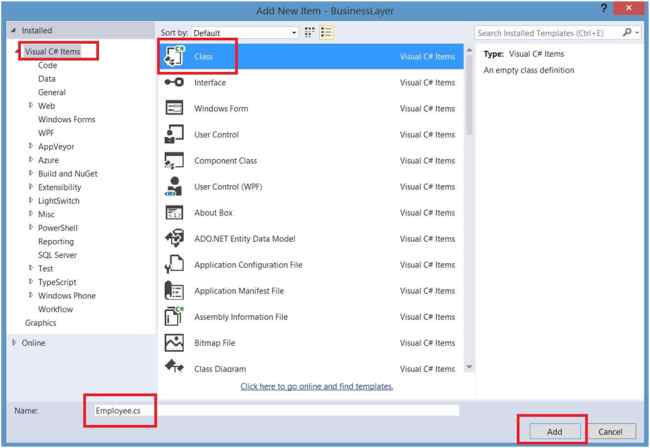
Task: Select the Code category
Action: tap(48, 65)
